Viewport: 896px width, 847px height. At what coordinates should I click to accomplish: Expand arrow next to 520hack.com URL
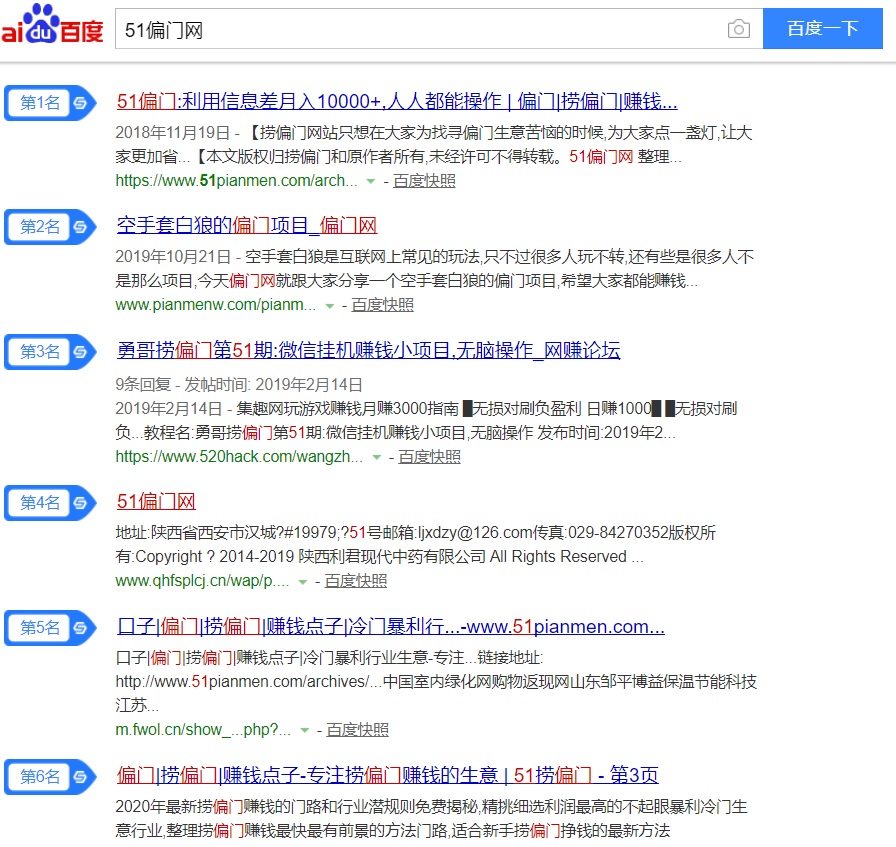(x=376, y=458)
